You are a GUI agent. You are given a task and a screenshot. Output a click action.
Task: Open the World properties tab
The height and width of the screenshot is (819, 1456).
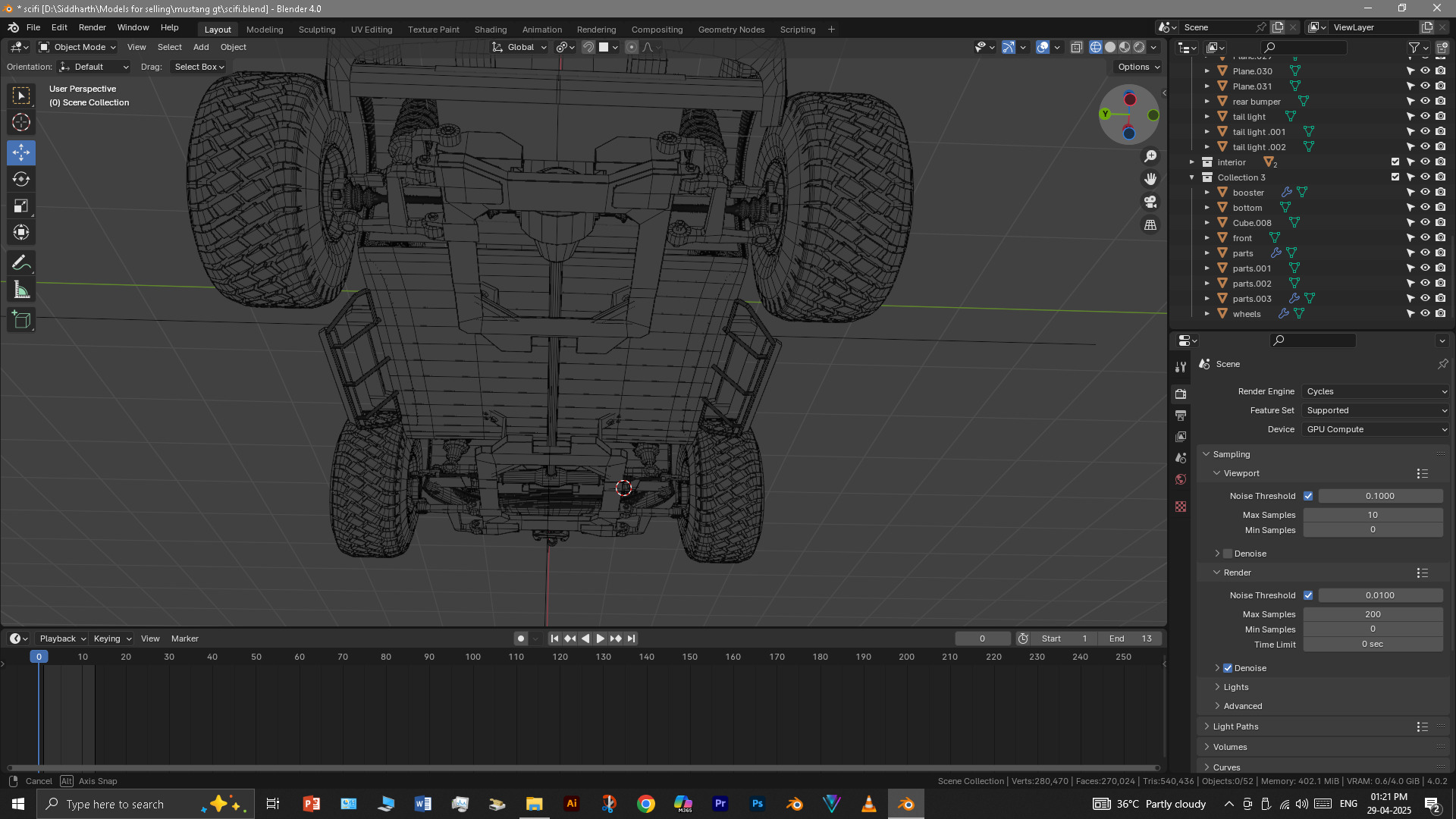[1181, 479]
